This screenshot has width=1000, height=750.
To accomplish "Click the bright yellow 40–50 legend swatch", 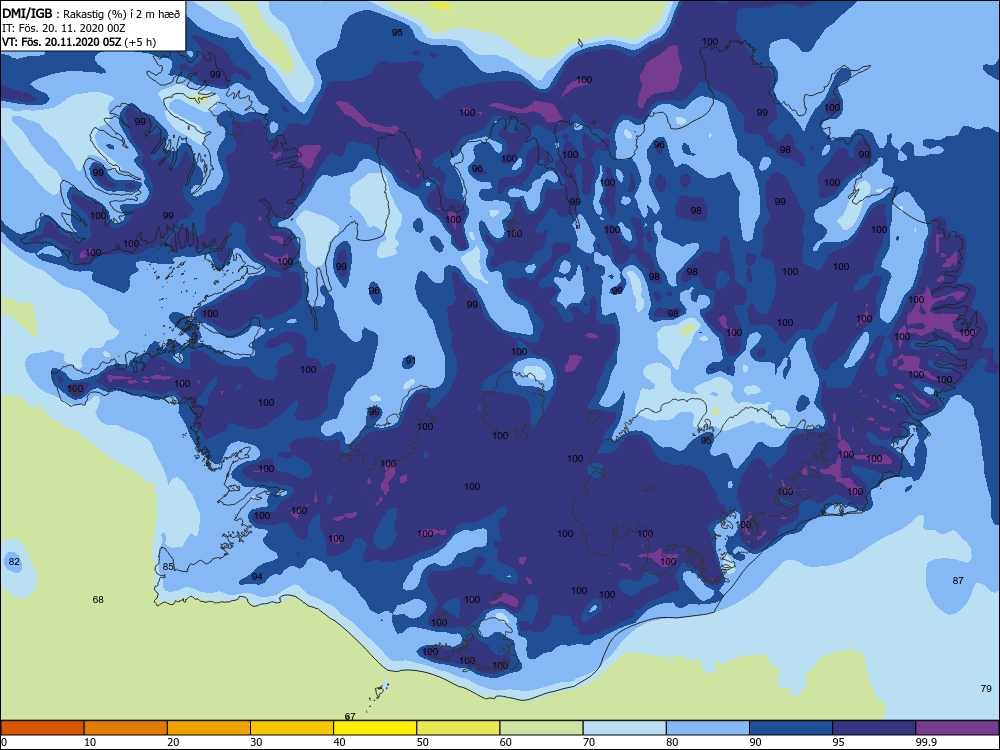I will tap(375, 728).
